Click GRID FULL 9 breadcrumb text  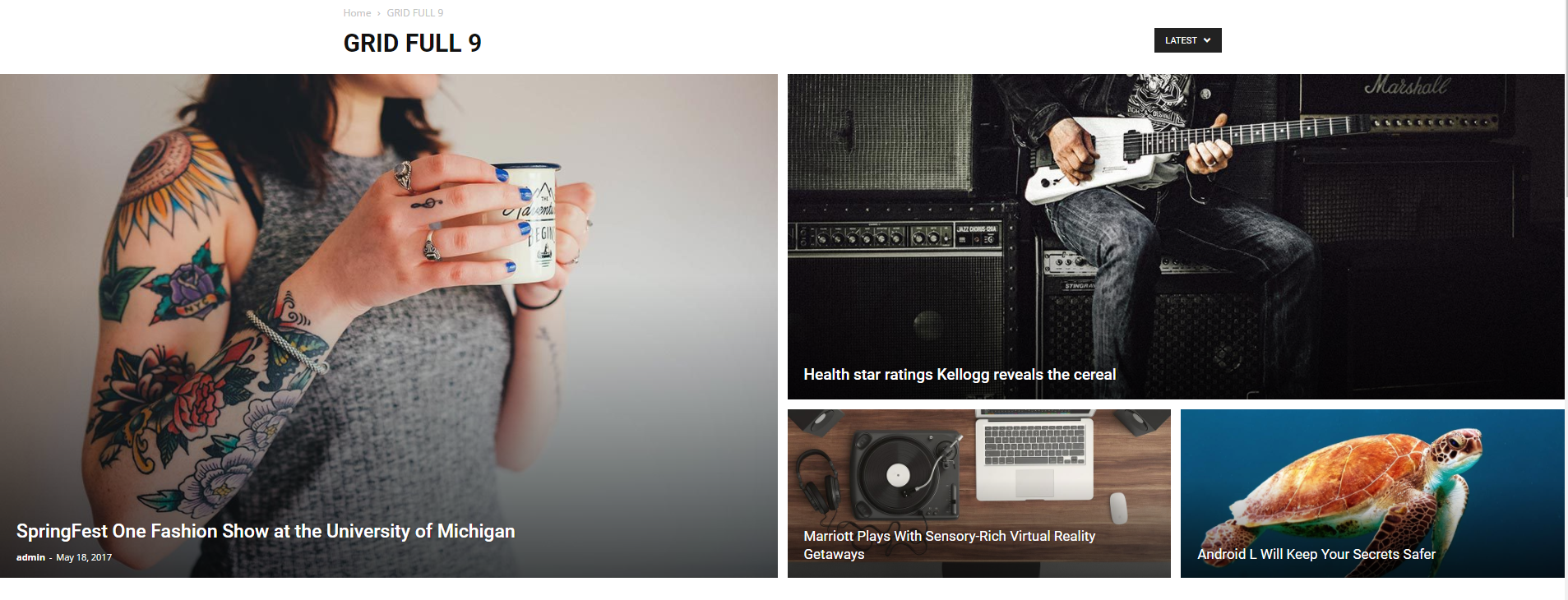tap(415, 13)
